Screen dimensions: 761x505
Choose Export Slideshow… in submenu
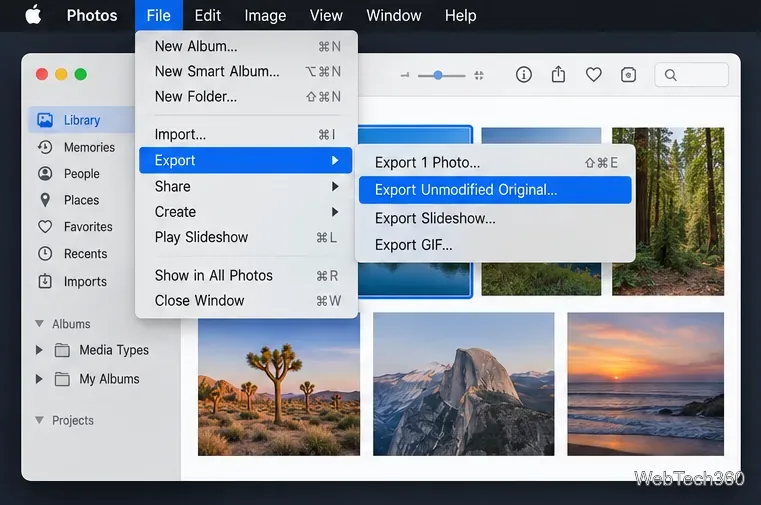click(x=495, y=218)
